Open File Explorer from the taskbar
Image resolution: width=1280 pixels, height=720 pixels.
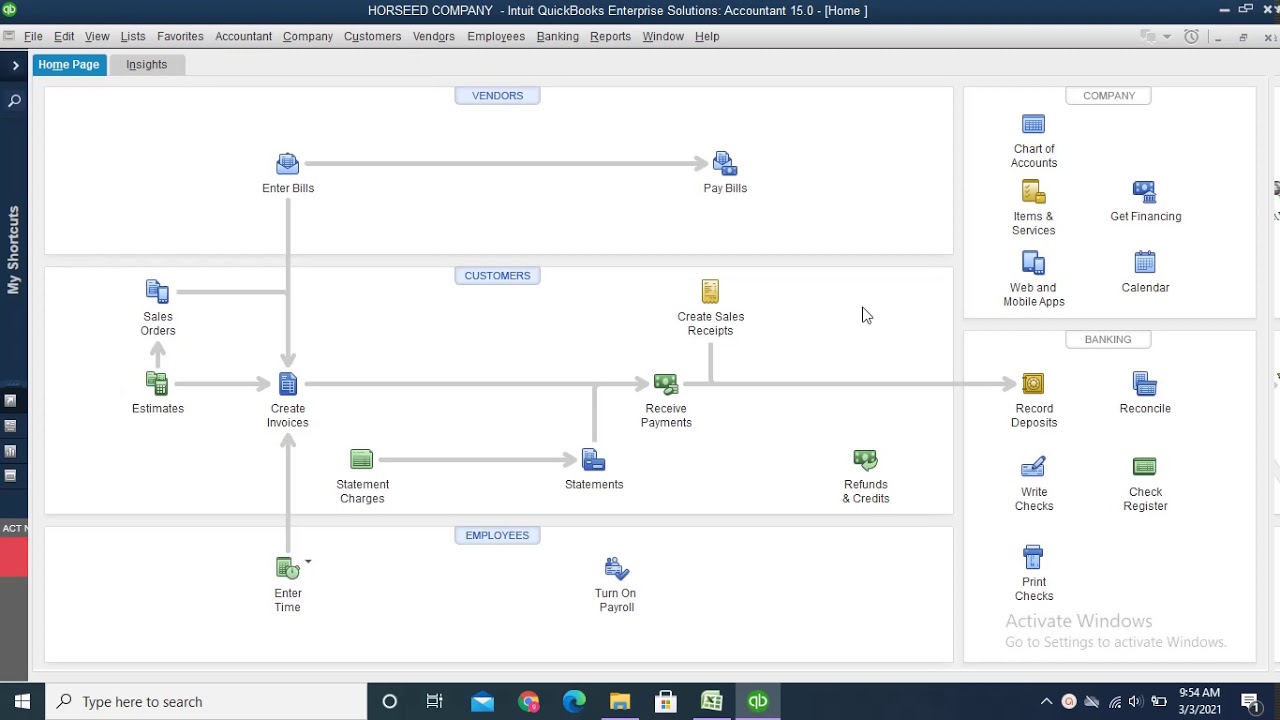(x=620, y=702)
